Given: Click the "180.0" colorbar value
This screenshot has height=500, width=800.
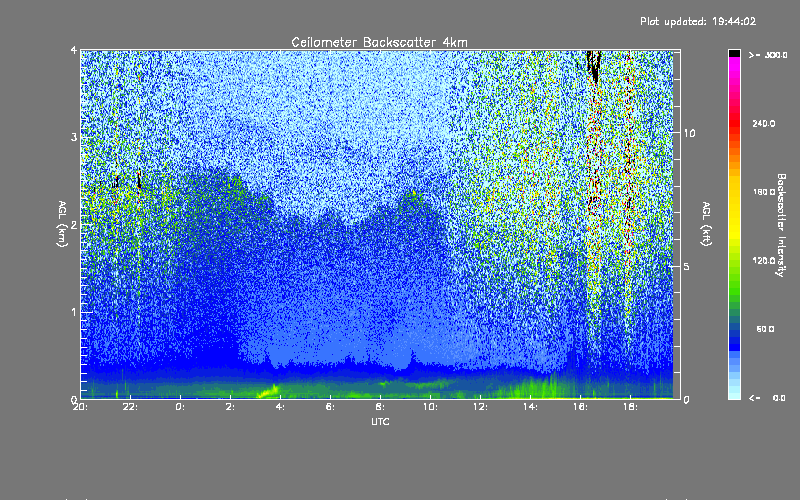Looking at the screenshot, I should click(x=764, y=192).
